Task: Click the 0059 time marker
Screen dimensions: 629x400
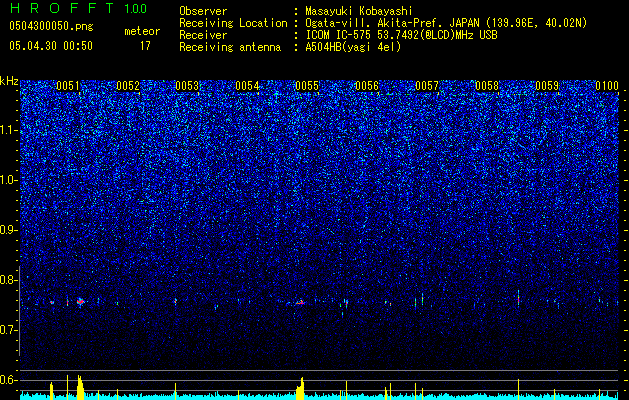Action: 547,86
